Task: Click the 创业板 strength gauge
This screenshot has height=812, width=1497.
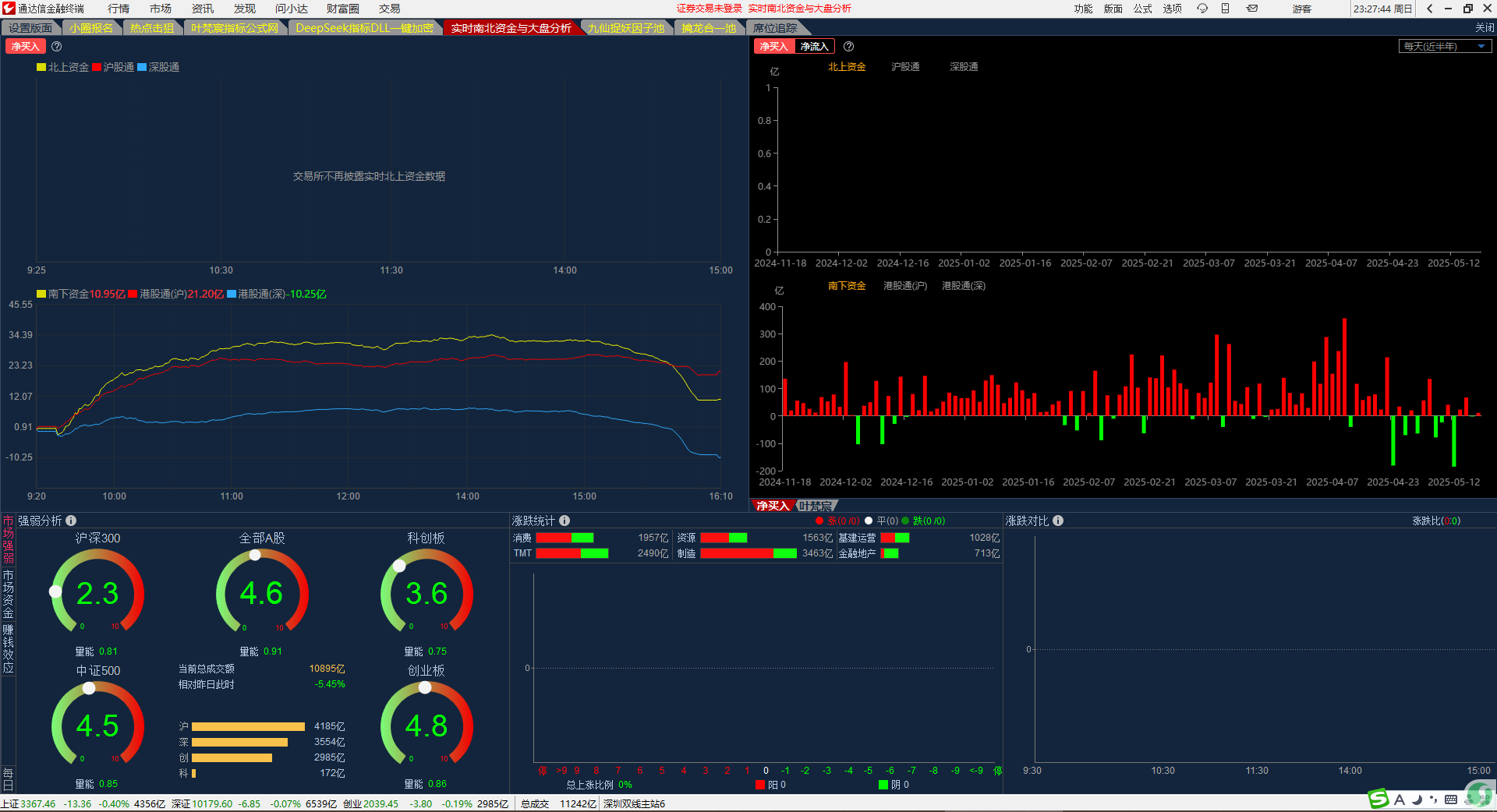Action: (426, 723)
